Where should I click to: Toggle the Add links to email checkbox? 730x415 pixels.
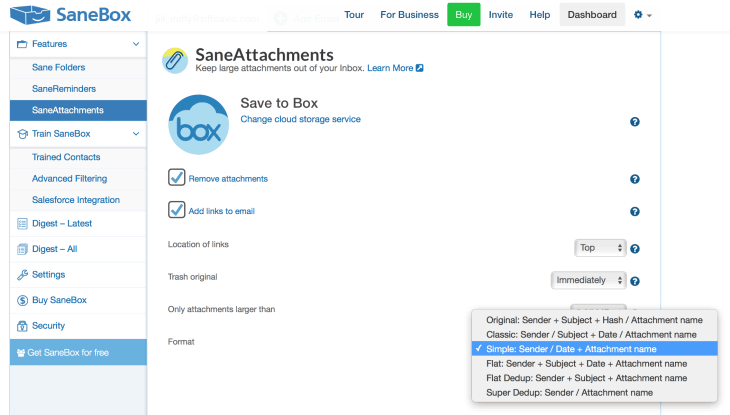(177, 210)
